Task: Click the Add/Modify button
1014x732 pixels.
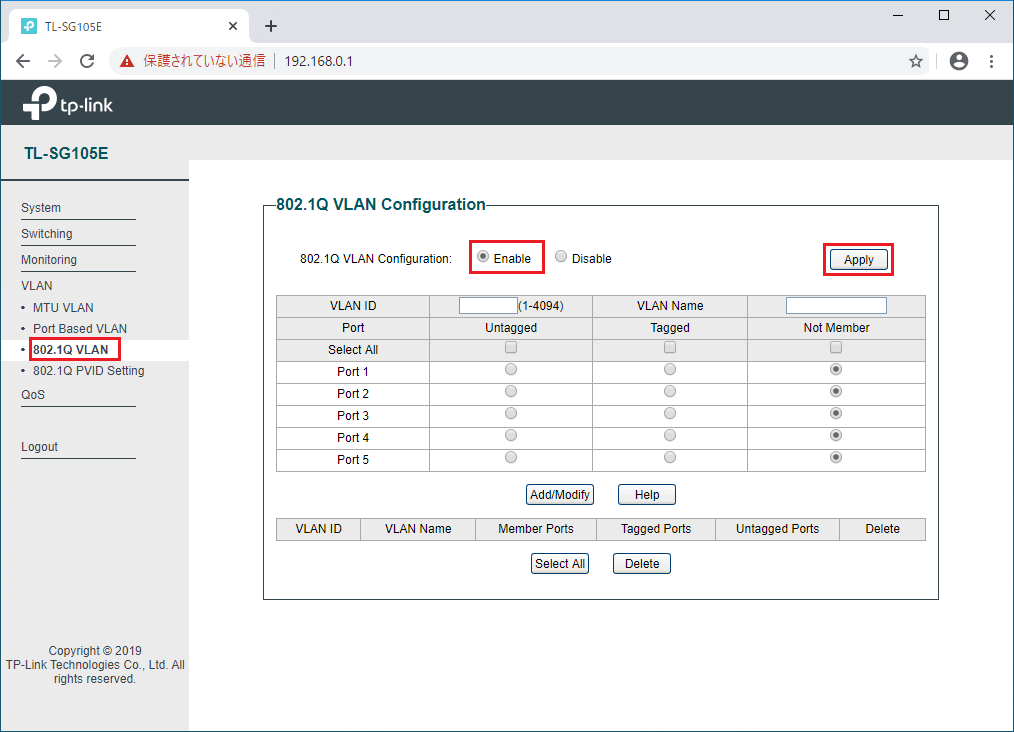Action: click(559, 495)
